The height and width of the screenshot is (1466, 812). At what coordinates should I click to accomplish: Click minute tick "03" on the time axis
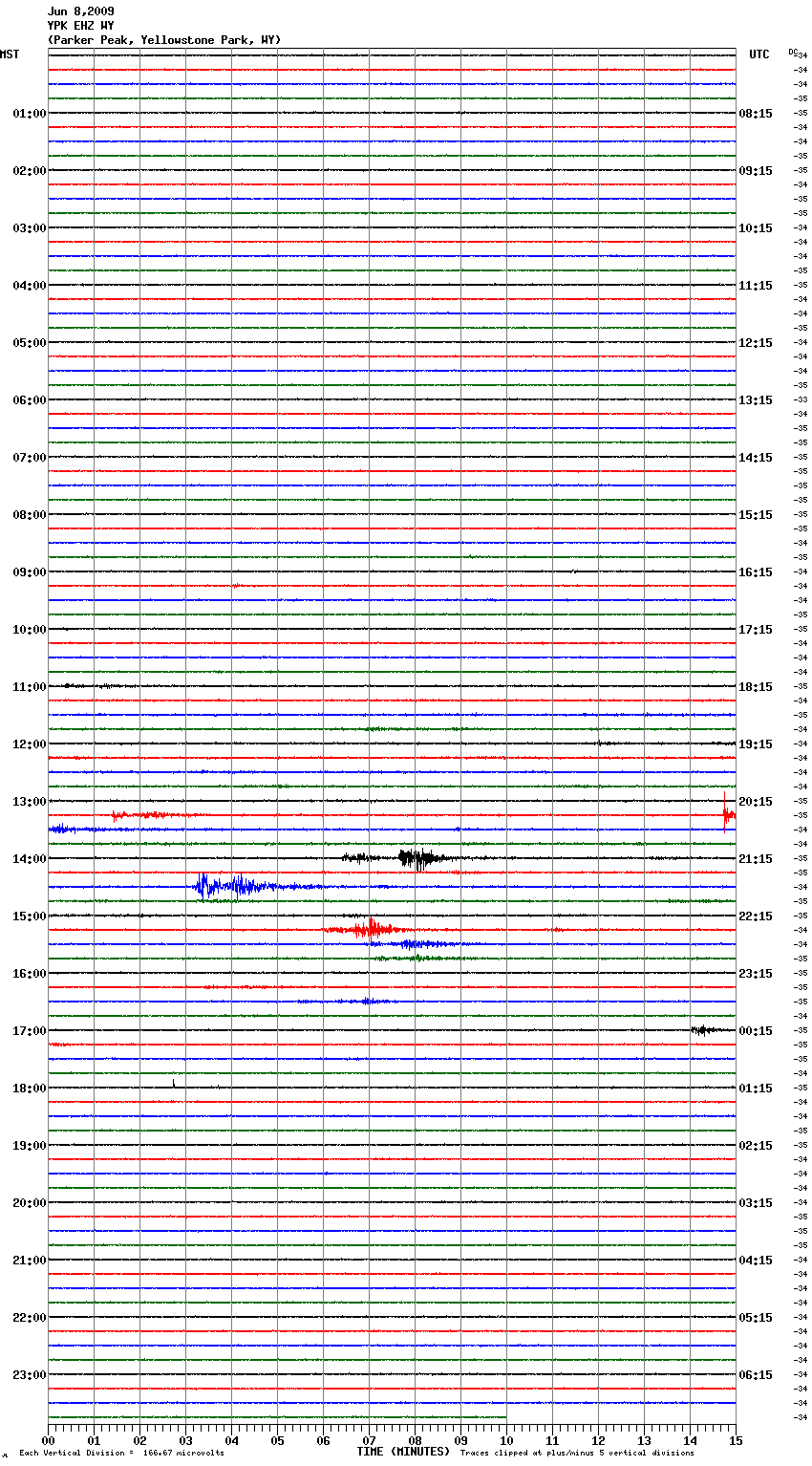(x=185, y=1440)
